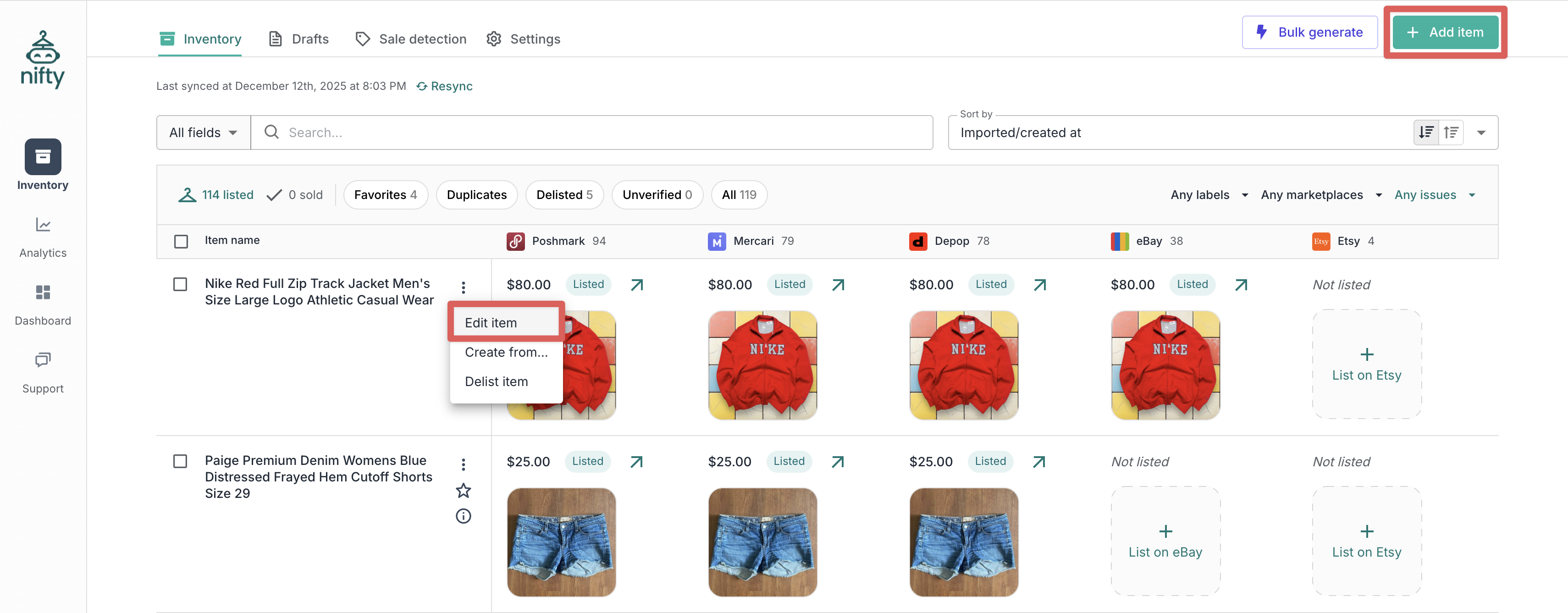Click ascending sort order icon
1568x613 pixels.
(1451, 133)
